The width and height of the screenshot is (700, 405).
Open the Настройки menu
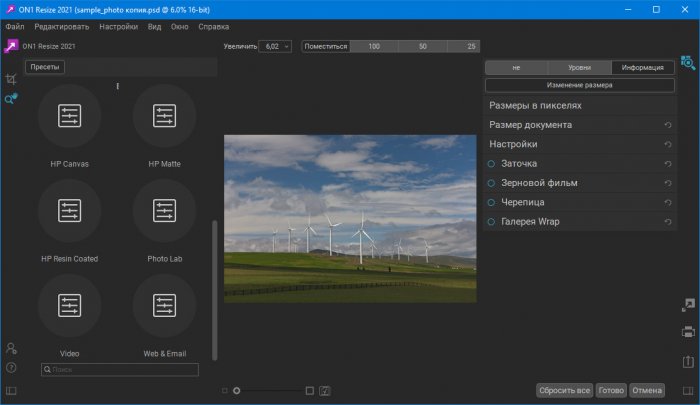click(x=118, y=27)
